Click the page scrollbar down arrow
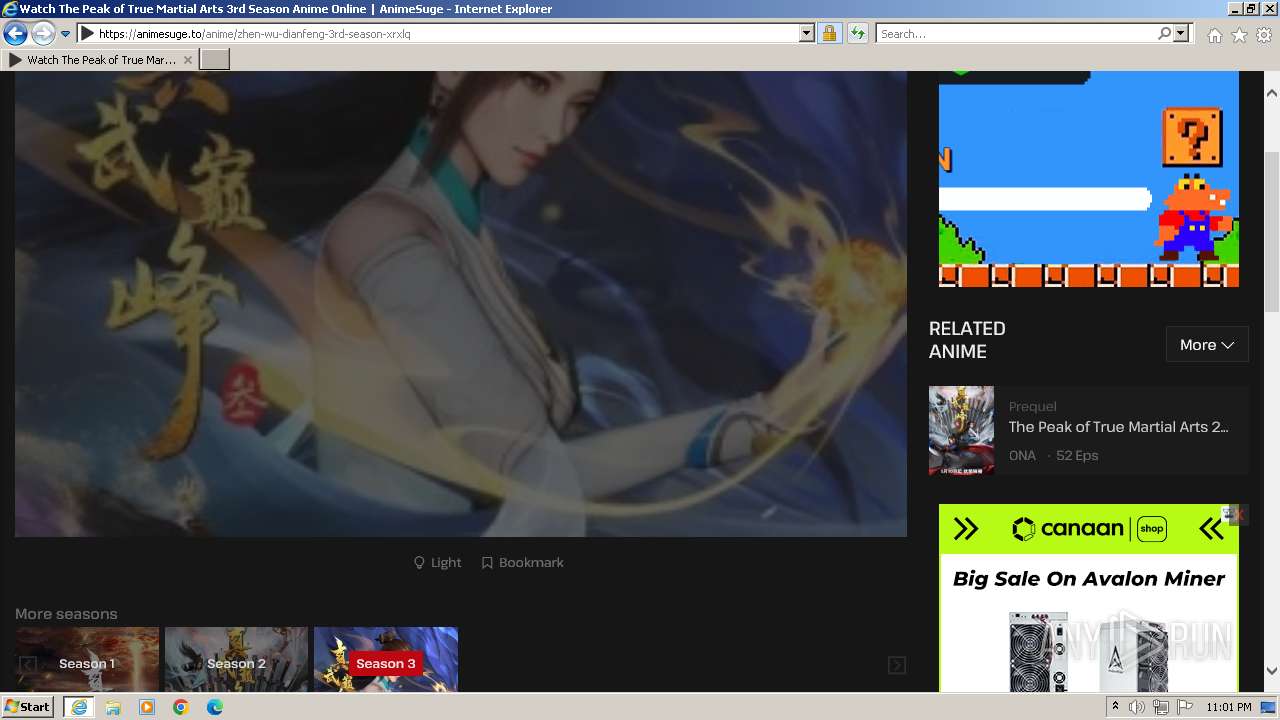The width and height of the screenshot is (1280, 720). click(x=1272, y=671)
